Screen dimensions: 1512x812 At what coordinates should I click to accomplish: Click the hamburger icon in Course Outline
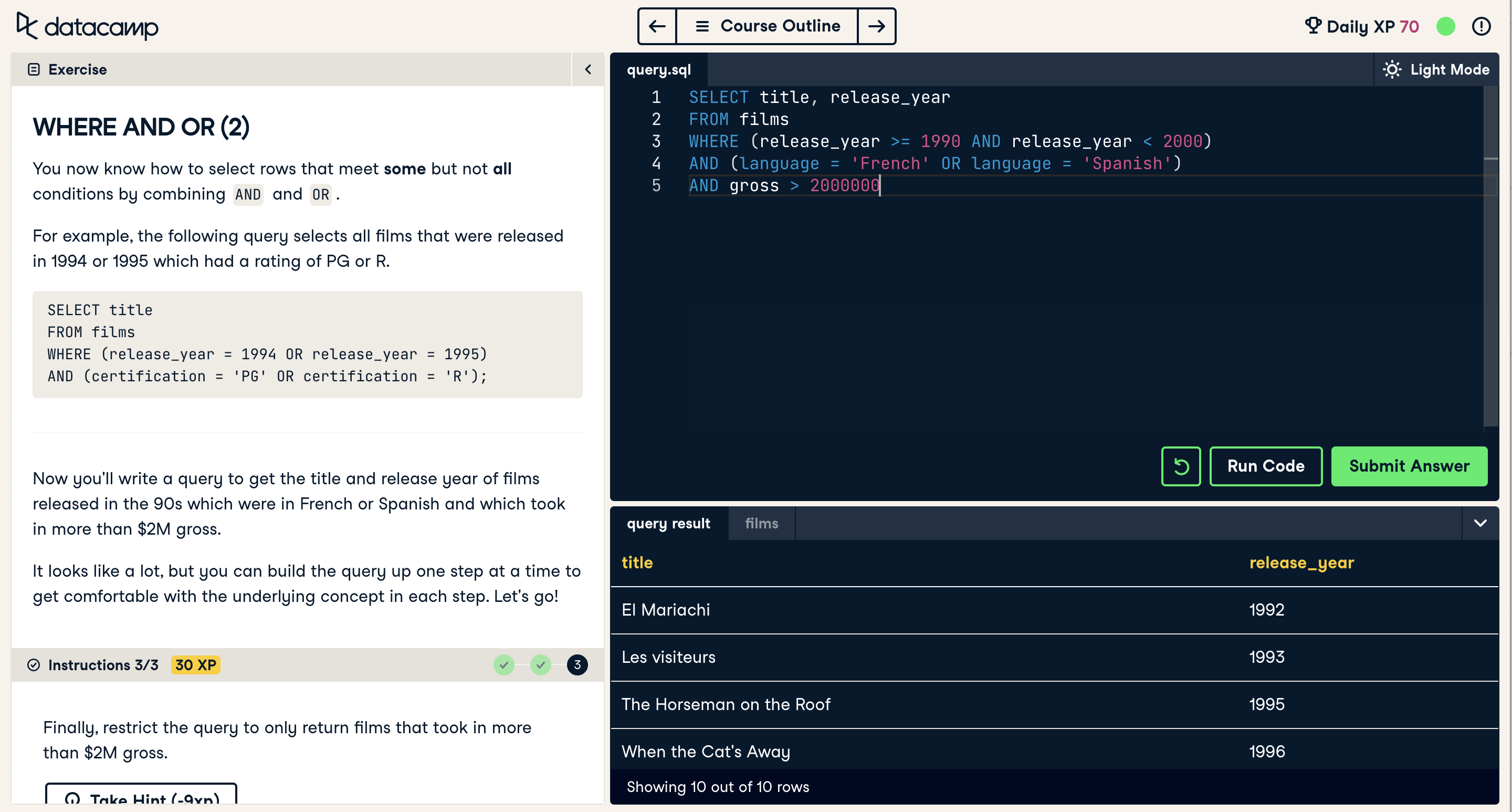[702, 26]
